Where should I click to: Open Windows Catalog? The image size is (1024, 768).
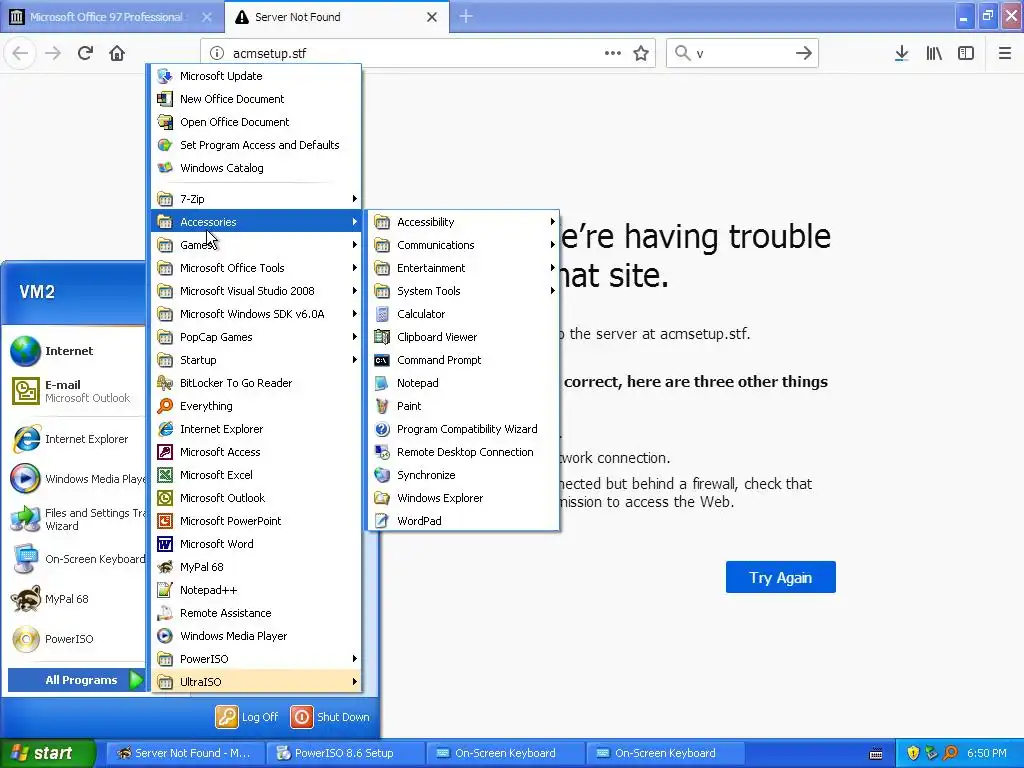pyautogui.click(x=256, y=168)
